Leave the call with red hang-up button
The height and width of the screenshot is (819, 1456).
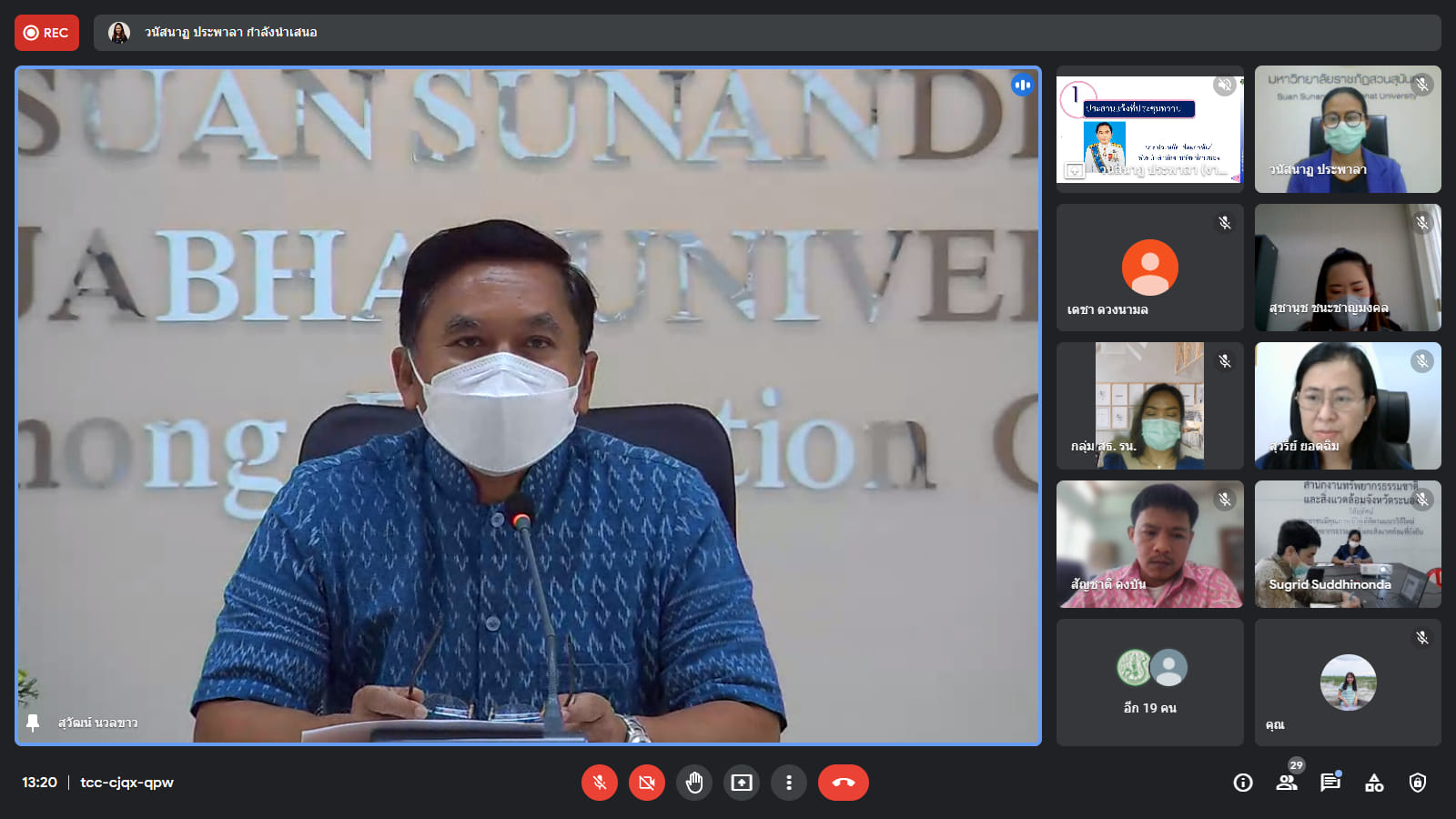click(x=843, y=783)
